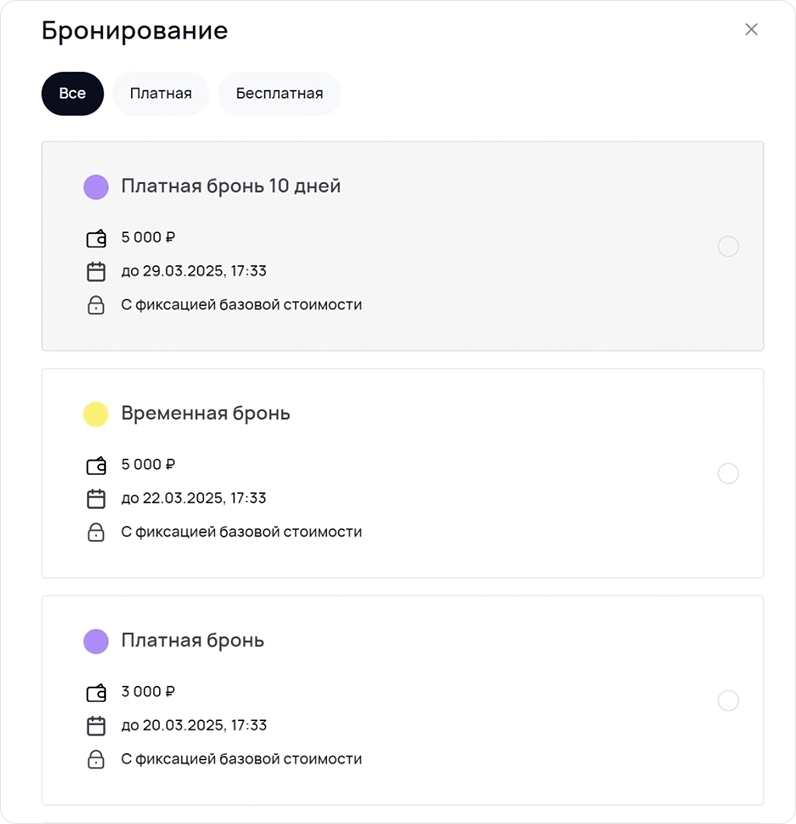Filter bookings by Платная

coord(160,94)
